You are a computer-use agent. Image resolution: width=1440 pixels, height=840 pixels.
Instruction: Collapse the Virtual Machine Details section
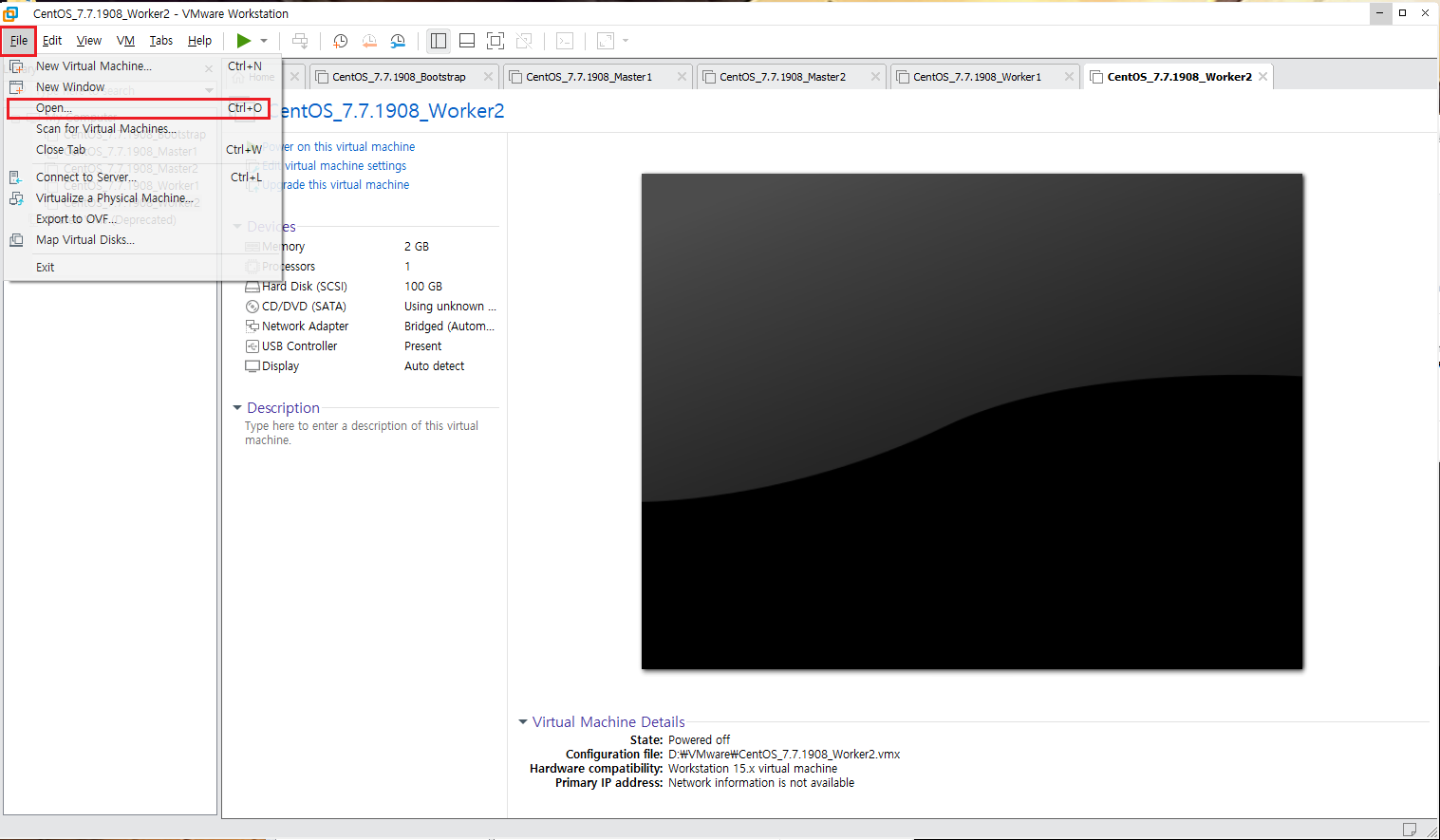[523, 722]
